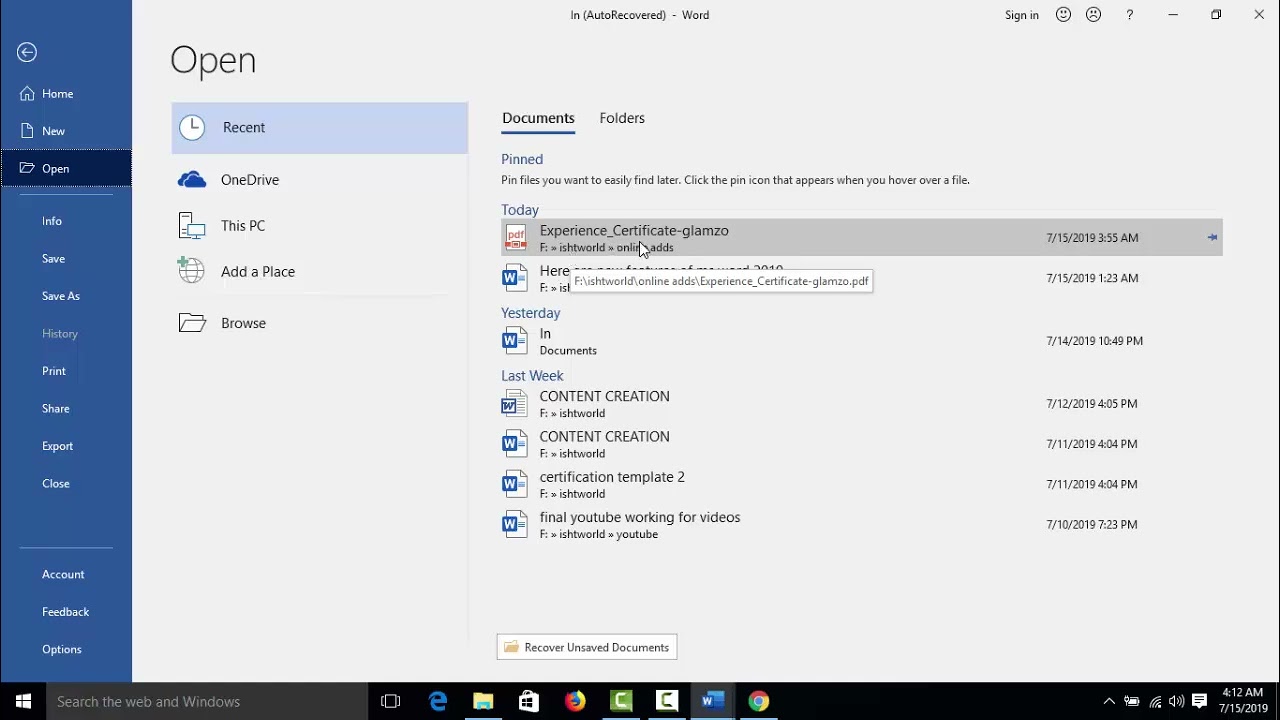This screenshot has height=720, width=1280.
Task: Send a smile feedback icon
Action: 1064,15
